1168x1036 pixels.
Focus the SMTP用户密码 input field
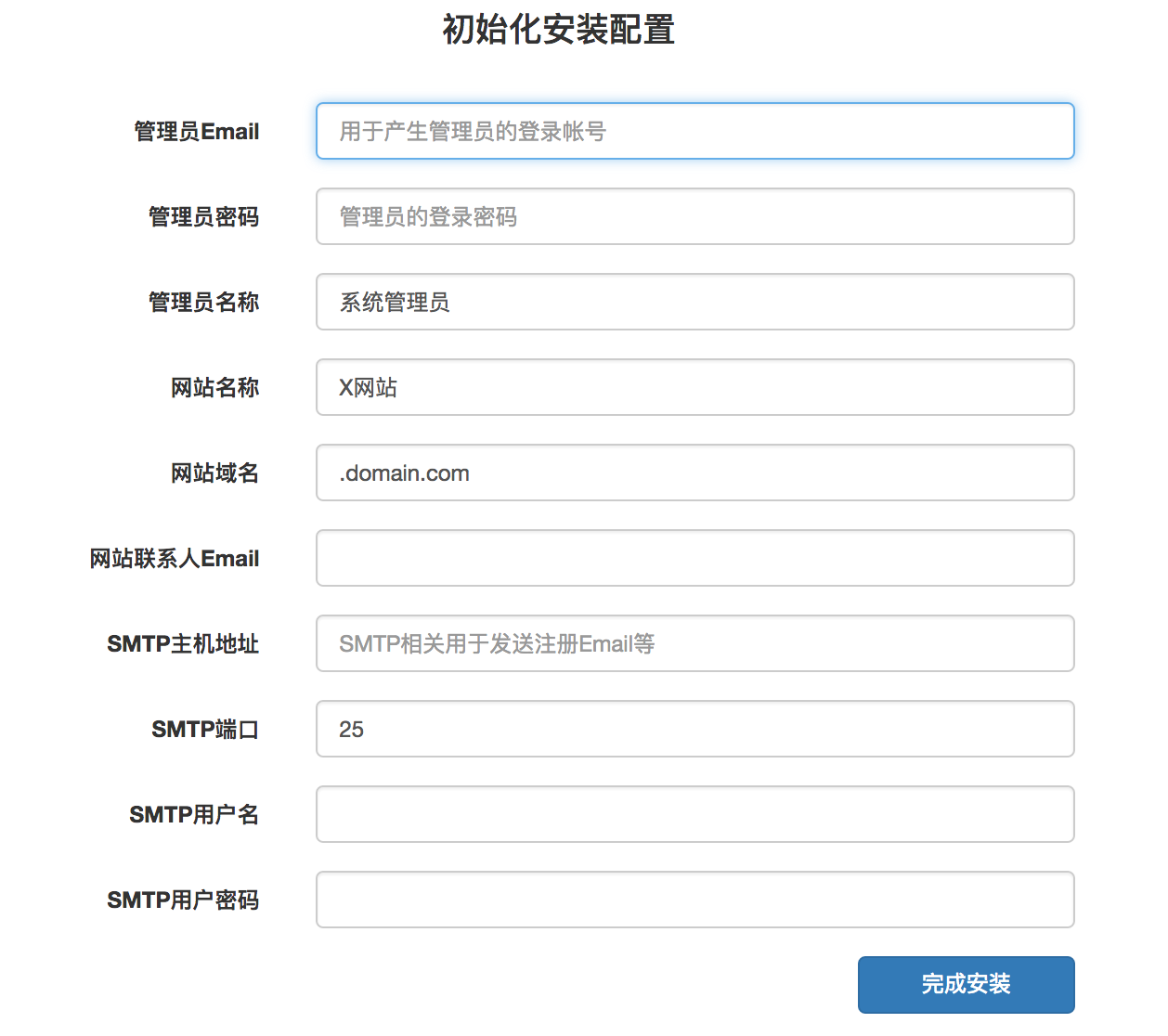tap(694, 900)
